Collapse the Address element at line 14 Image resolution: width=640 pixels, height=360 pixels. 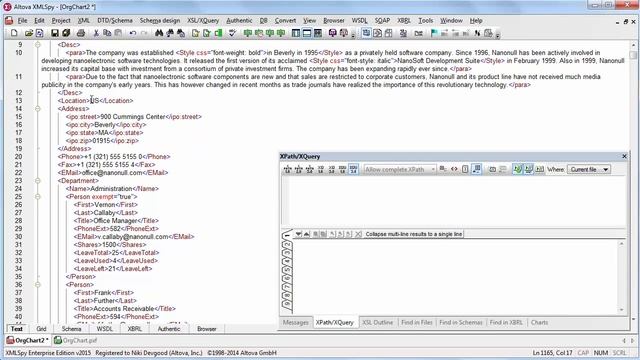click(x=38, y=109)
